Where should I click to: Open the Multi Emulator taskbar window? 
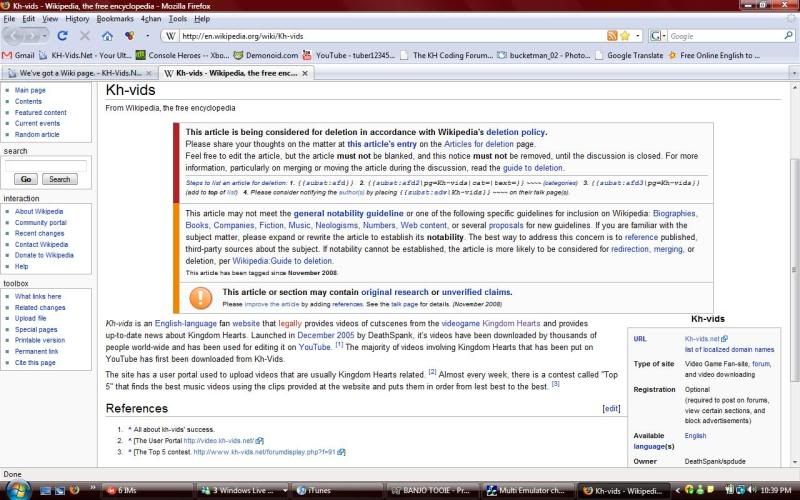(x=530, y=490)
